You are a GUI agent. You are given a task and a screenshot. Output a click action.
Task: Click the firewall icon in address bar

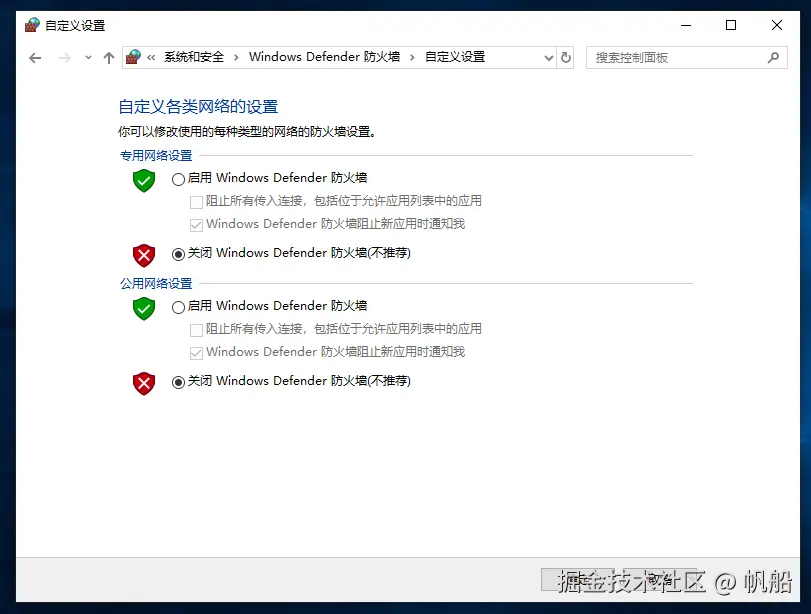(x=133, y=57)
